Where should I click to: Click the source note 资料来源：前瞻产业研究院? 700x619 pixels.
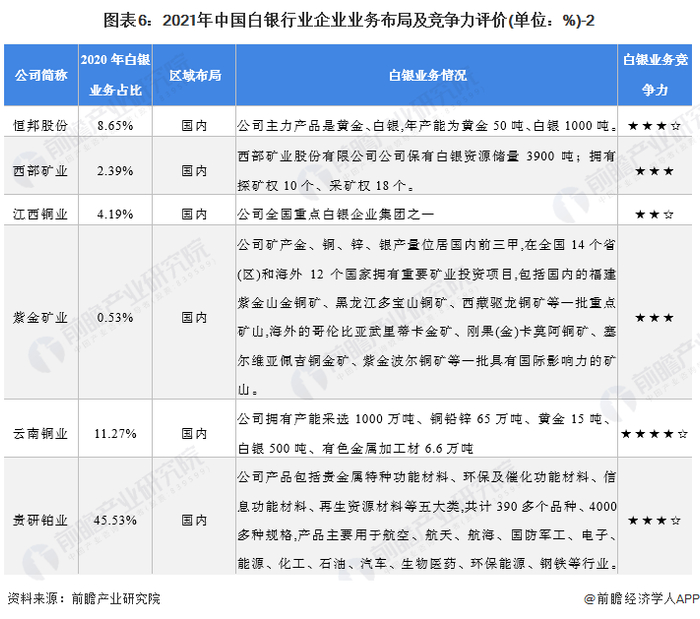[x=83, y=598]
